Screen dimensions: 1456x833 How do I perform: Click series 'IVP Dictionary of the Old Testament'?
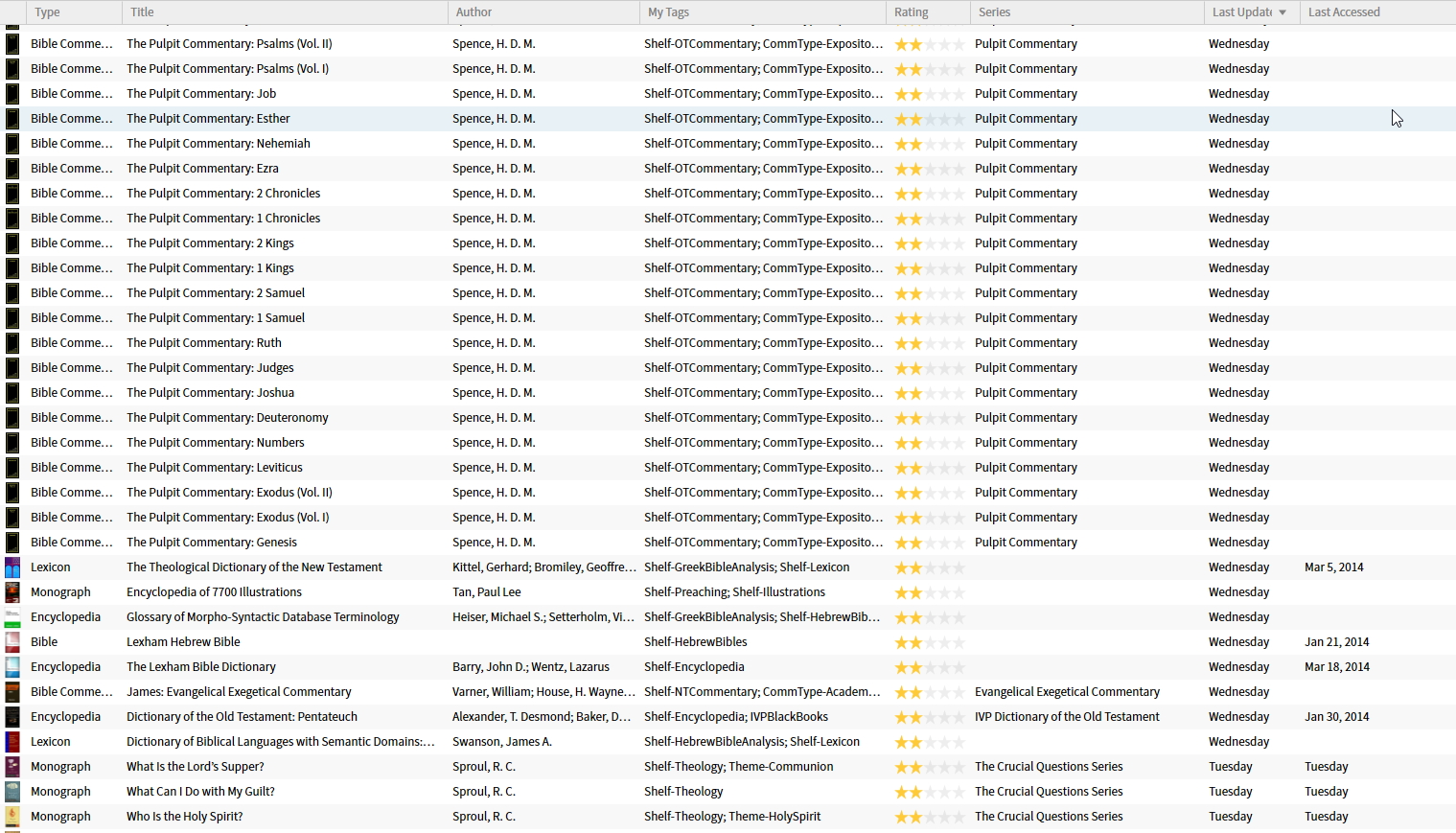click(1067, 717)
